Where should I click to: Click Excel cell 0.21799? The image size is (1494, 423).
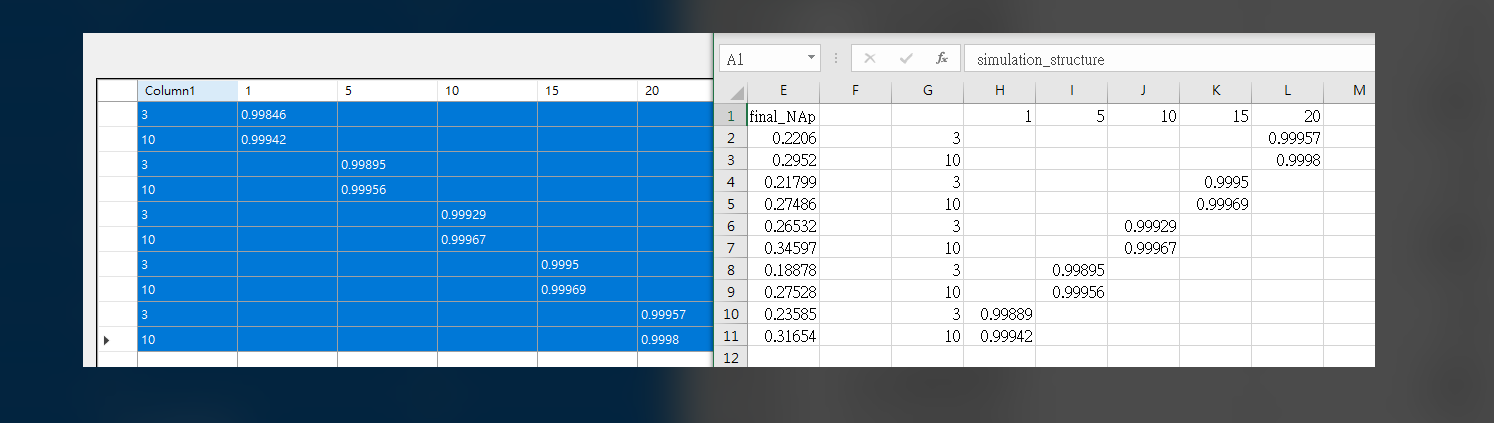(783, 181)
